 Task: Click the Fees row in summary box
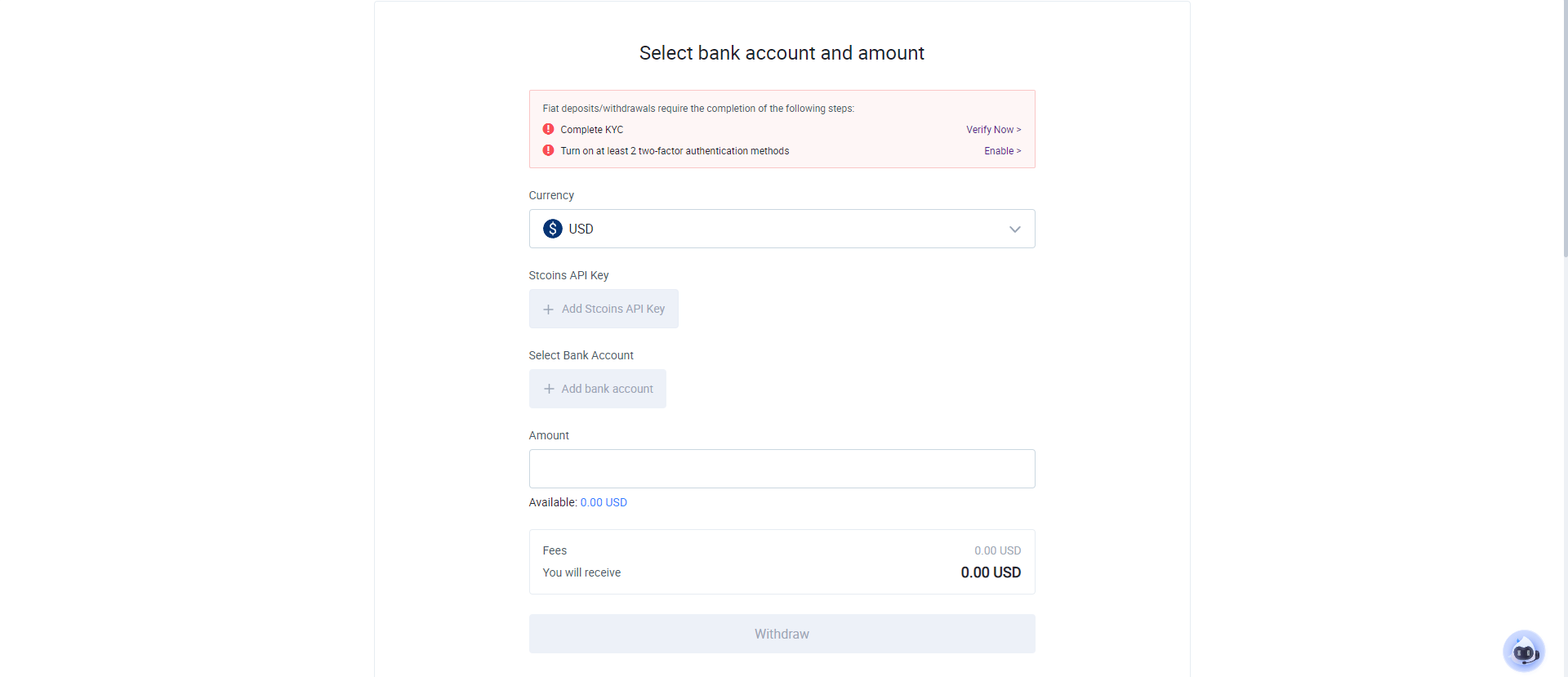pos(782,550)
